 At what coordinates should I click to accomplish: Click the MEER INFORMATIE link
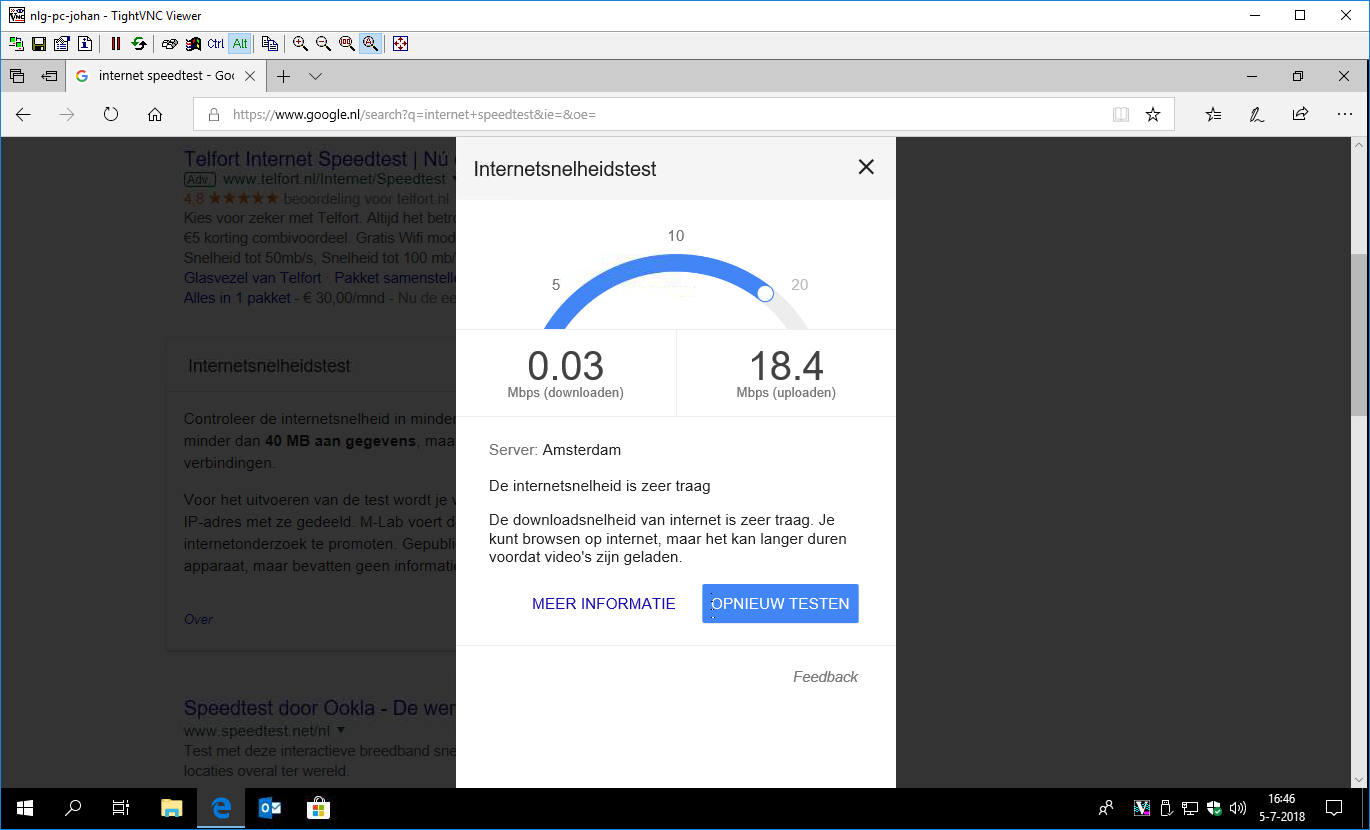(x=604, y=604)
